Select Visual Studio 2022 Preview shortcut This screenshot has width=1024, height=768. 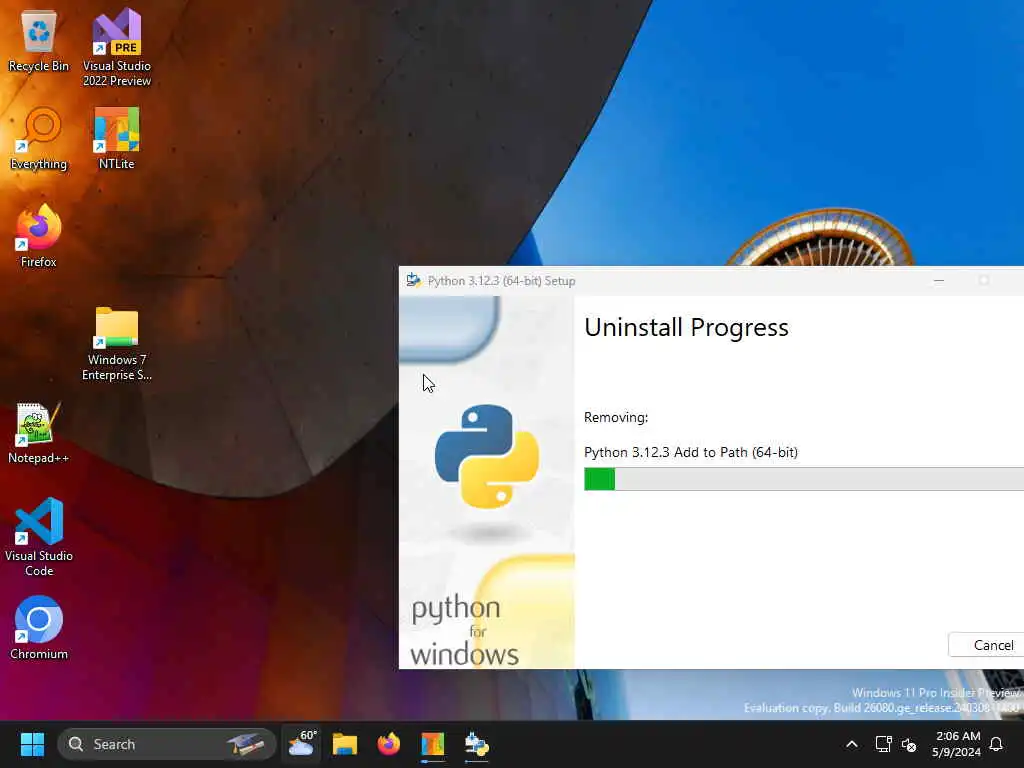pos(117,48)
